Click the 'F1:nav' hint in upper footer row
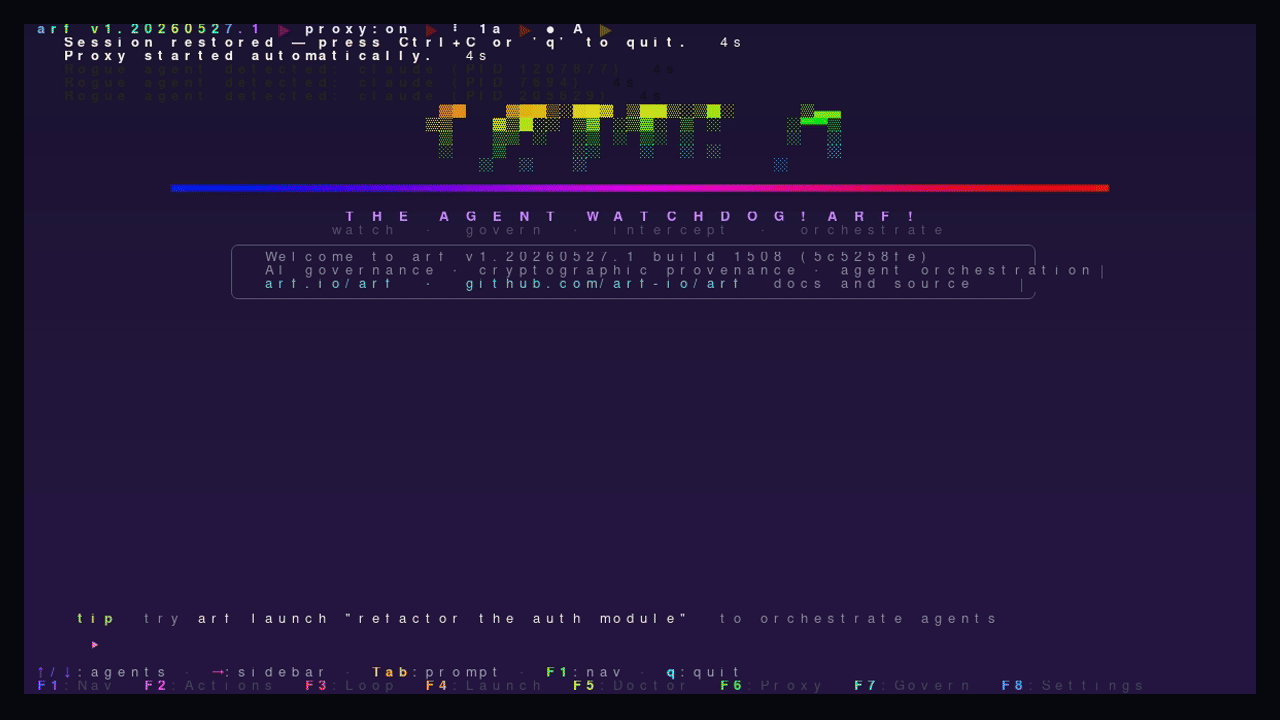This screenshot has width=1280, height=720. click(584, 673)
